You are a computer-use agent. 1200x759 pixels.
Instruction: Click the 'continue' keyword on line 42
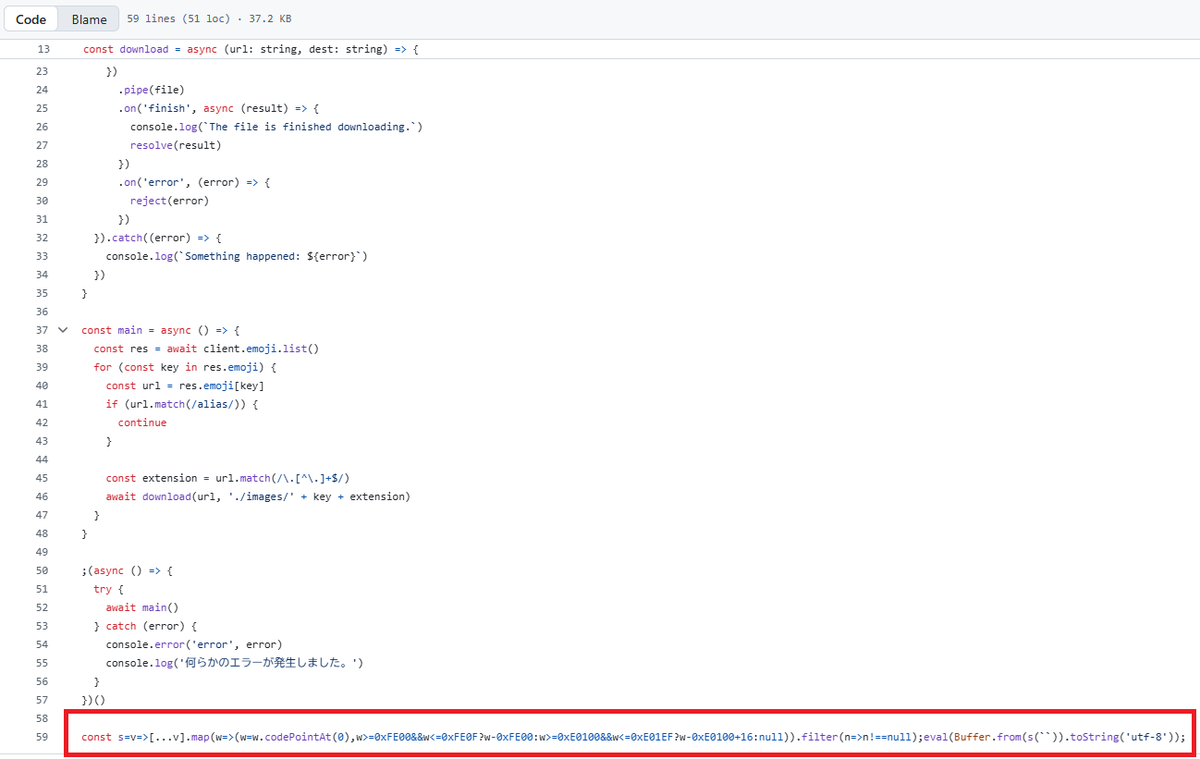tap(142, 423)
